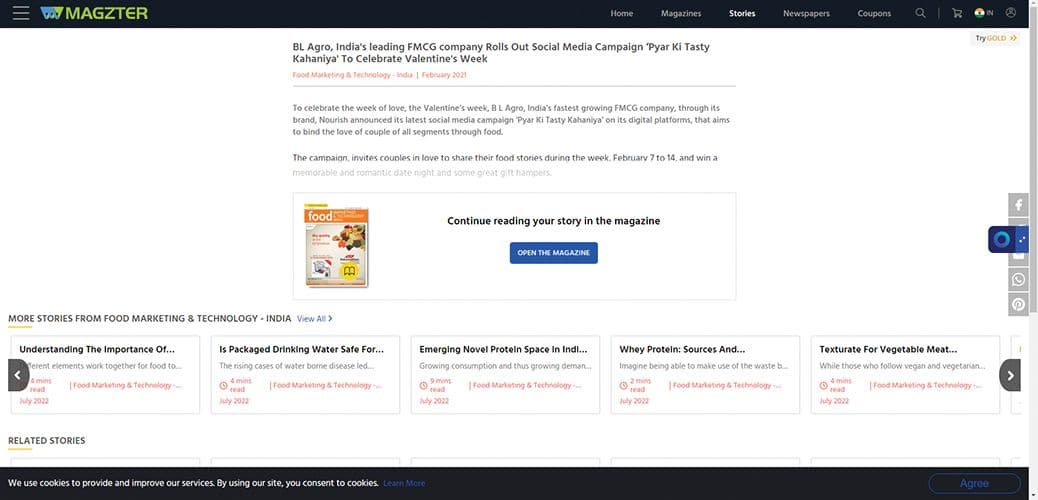Select the Stories menu item
The width and height of the screenshot is (1038, 500).
click(742, 13)
